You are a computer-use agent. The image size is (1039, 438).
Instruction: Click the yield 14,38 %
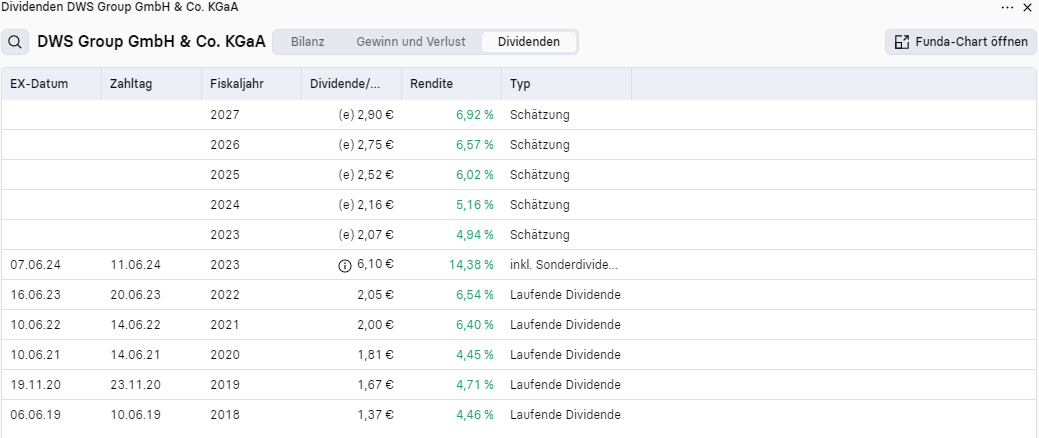tap(471, 264)
